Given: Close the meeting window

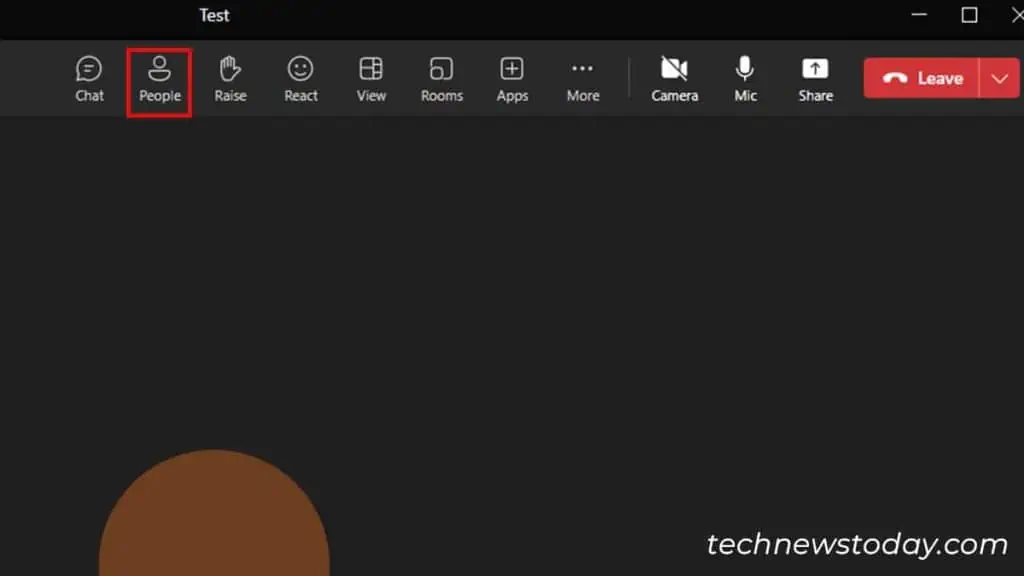Looking at the screenshot, I should pos(1016,15).
